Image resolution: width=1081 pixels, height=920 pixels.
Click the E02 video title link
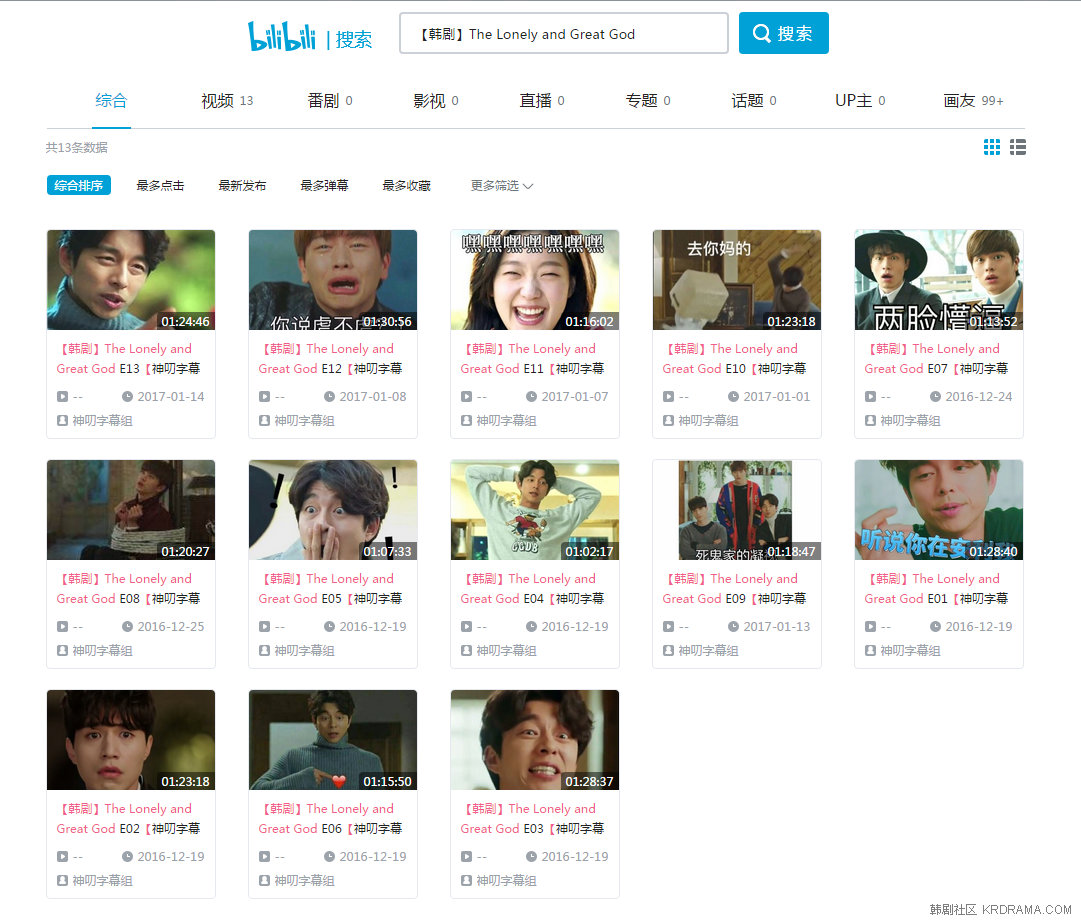pyautogui.click(x=128, y=819)
